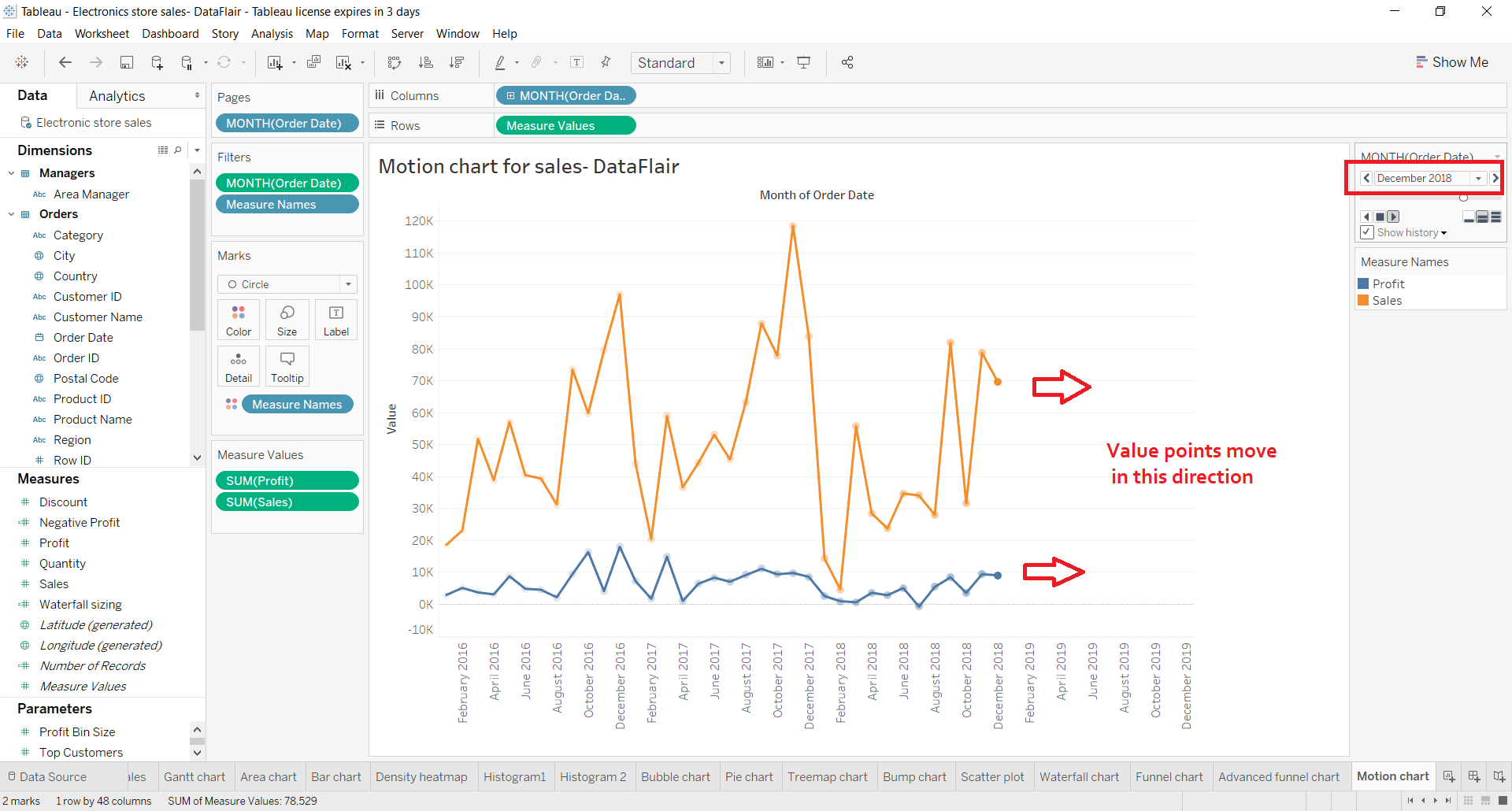Click the Duplicate sheet icon
Image resolution: width=1512 pixels, height=811 pixels.
(314, 62)
